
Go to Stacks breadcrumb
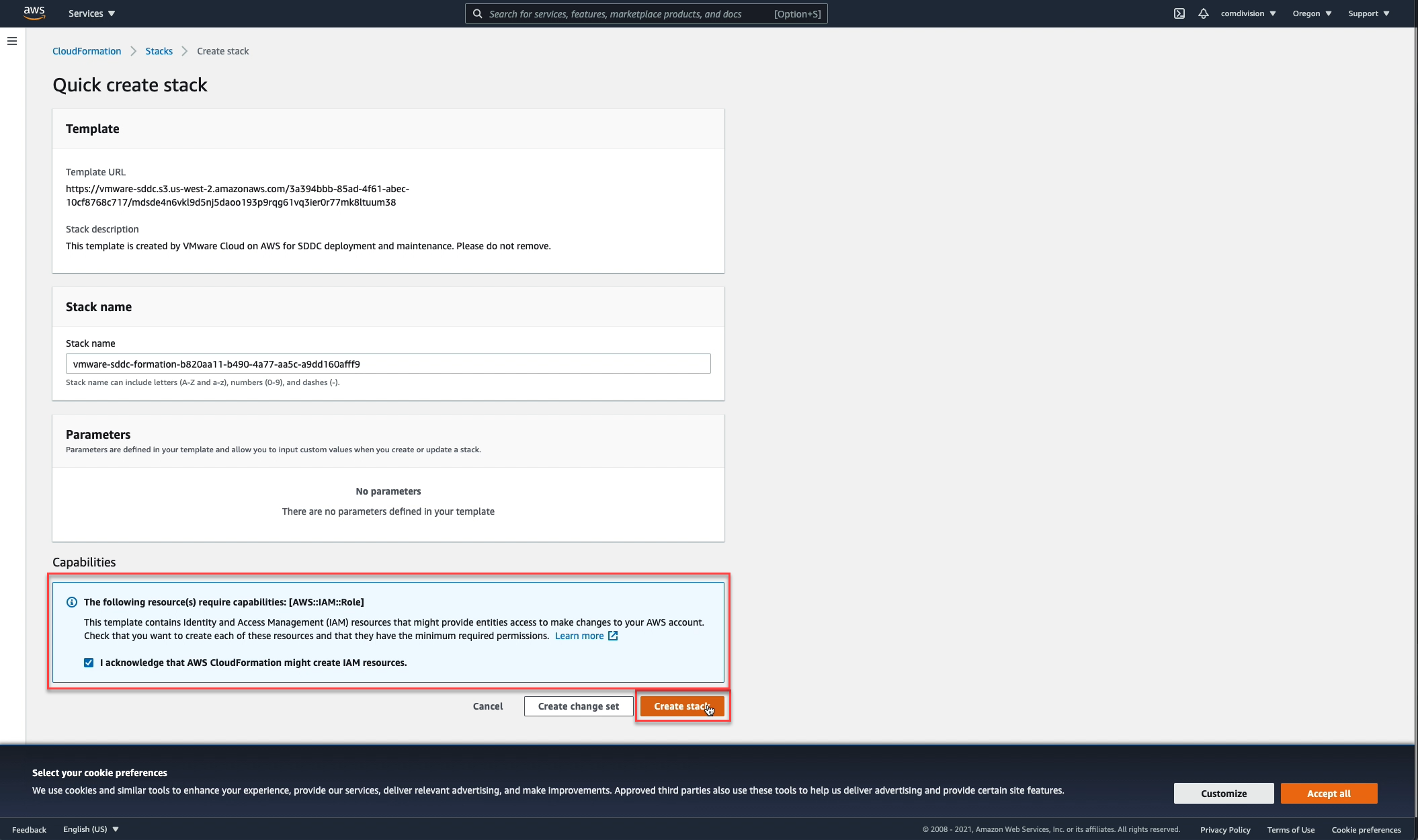pyautogui.click(x=159, y=51)
